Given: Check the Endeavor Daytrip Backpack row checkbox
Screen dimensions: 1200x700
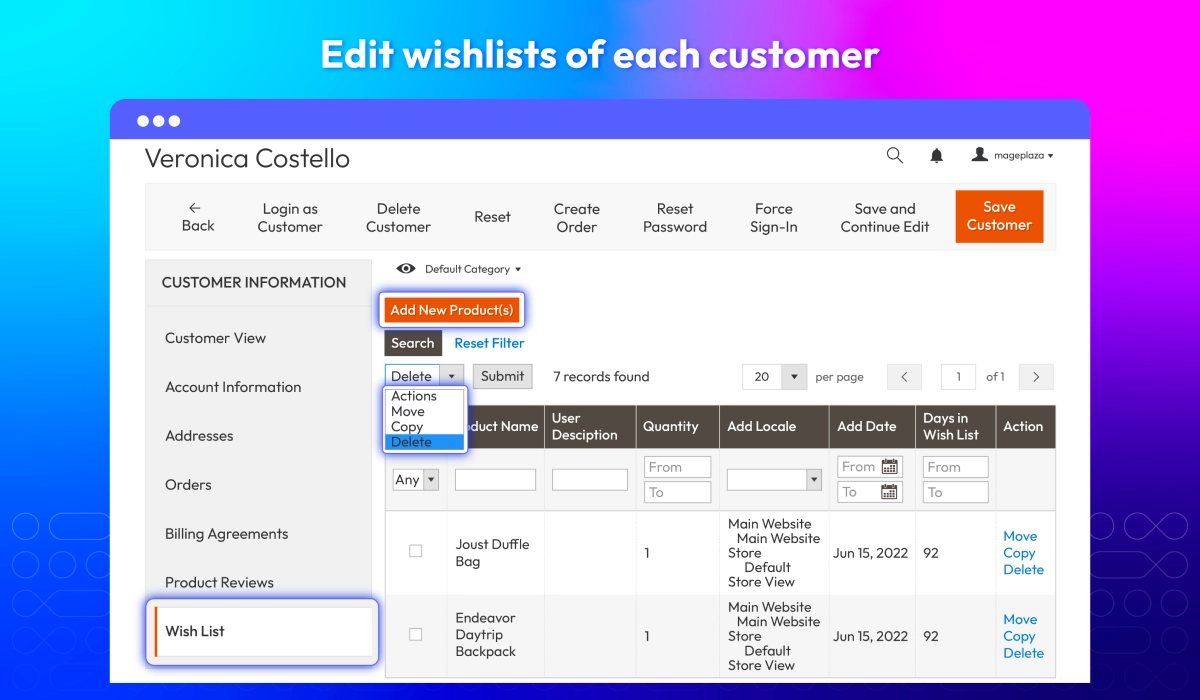Looking at the screenshot, I should pos(416,634).
